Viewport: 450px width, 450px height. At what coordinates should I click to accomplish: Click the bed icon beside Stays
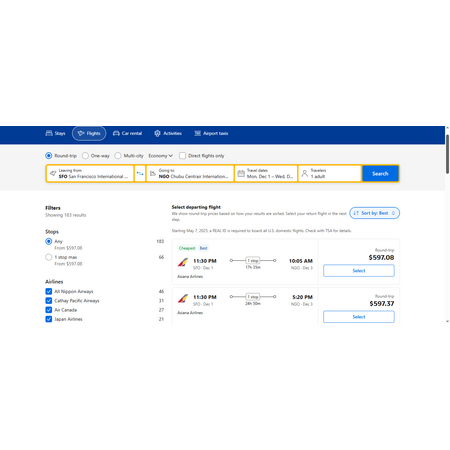coord(49,133)
